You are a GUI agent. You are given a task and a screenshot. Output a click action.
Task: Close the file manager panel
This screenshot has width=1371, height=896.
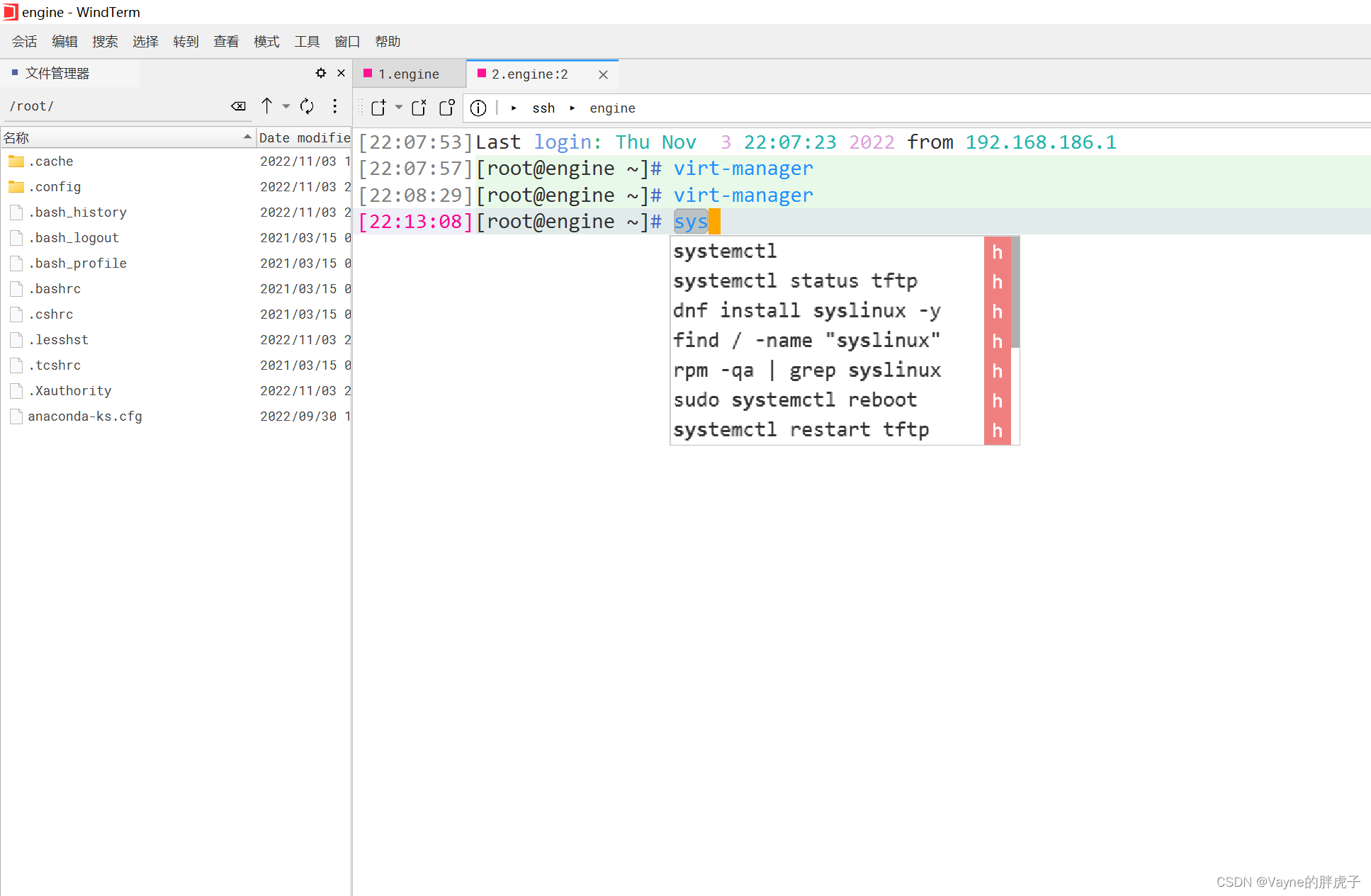pos(341,73)
